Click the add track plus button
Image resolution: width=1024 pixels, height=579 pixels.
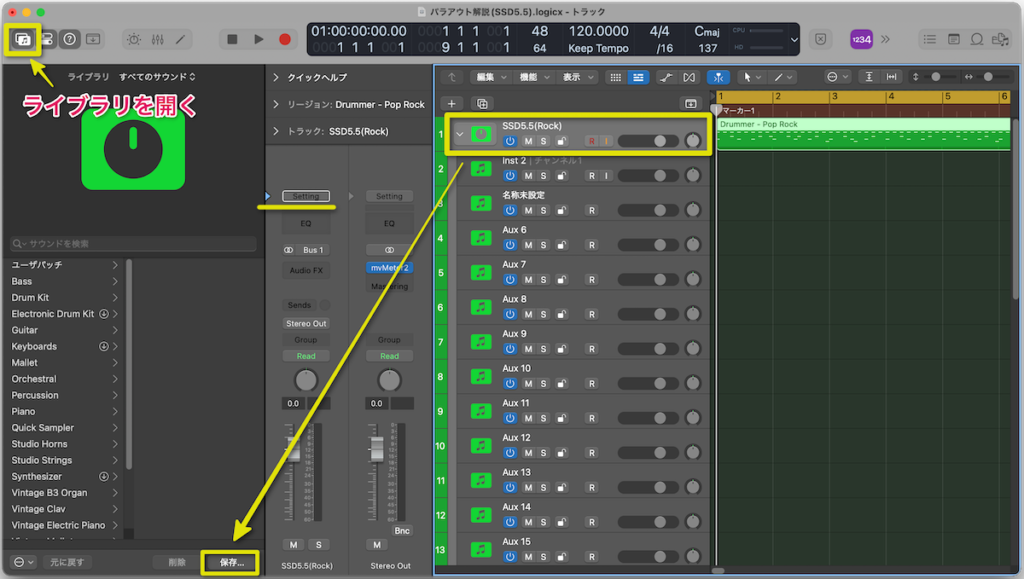point(452,103)
